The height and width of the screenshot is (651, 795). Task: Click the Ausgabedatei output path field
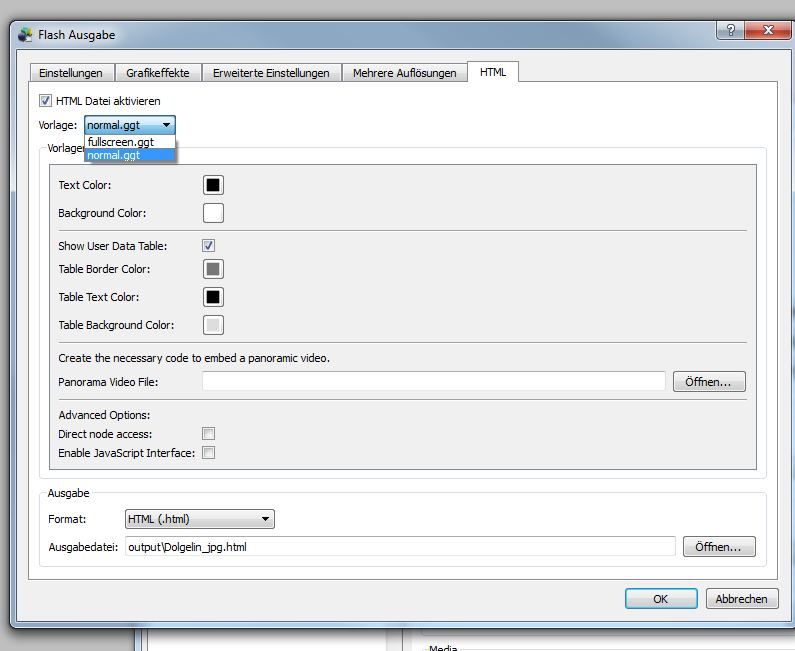400,546
